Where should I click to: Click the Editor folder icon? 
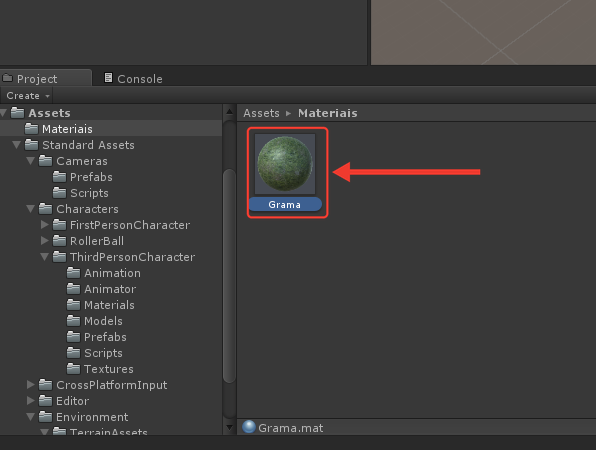click(x=46, y=400)
